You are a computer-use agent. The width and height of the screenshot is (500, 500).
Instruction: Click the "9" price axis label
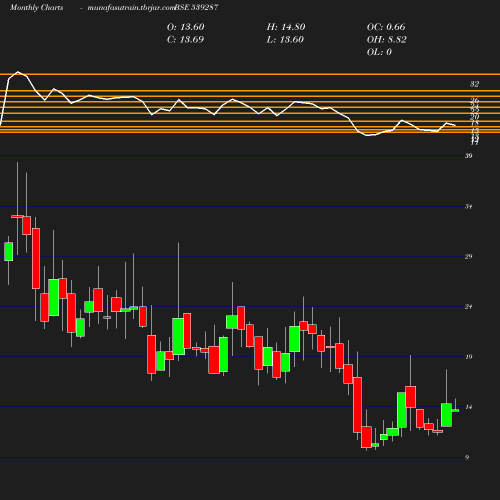[x=467, y=457]
